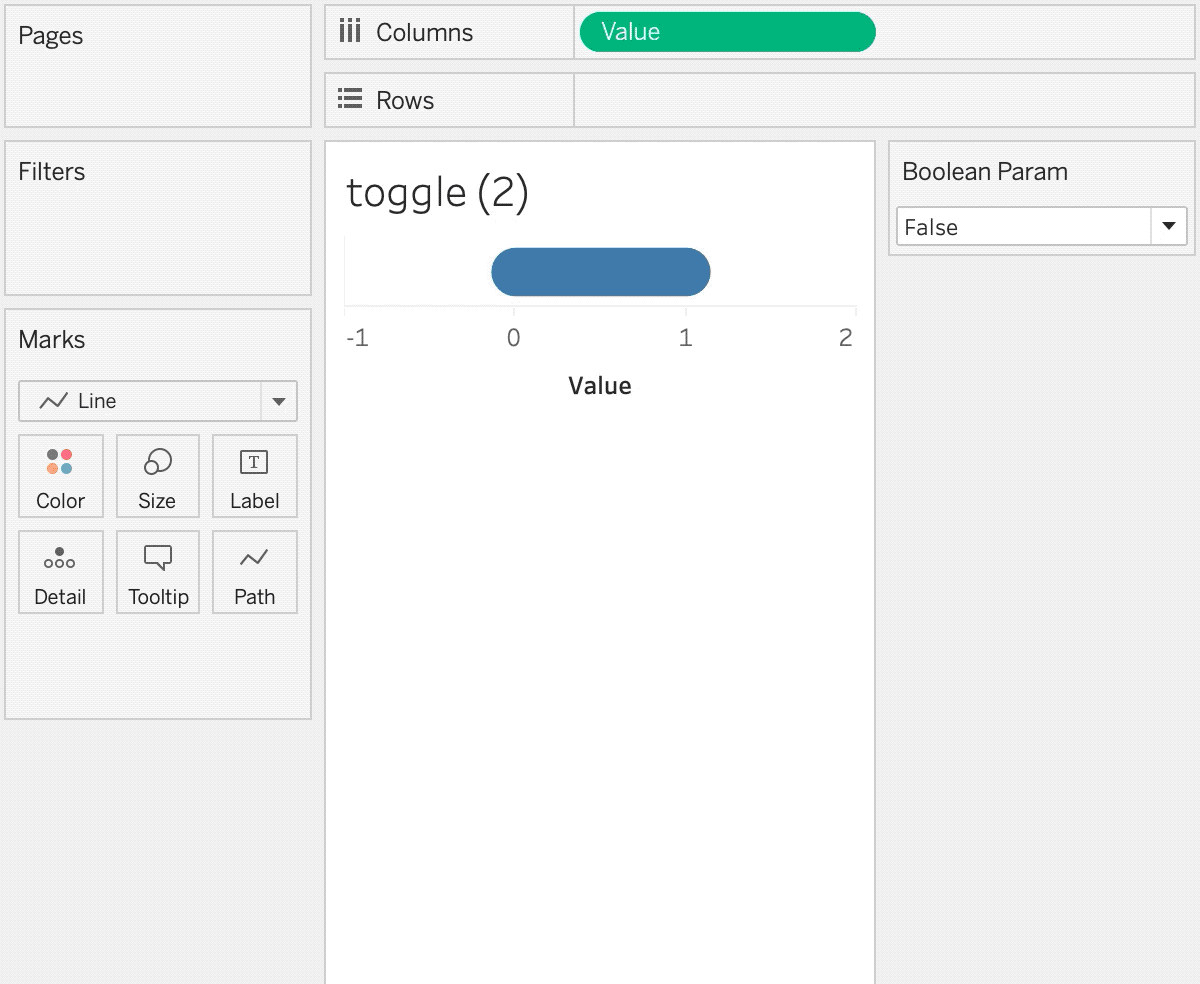Open the Tooltip marks card

point(158,572)
